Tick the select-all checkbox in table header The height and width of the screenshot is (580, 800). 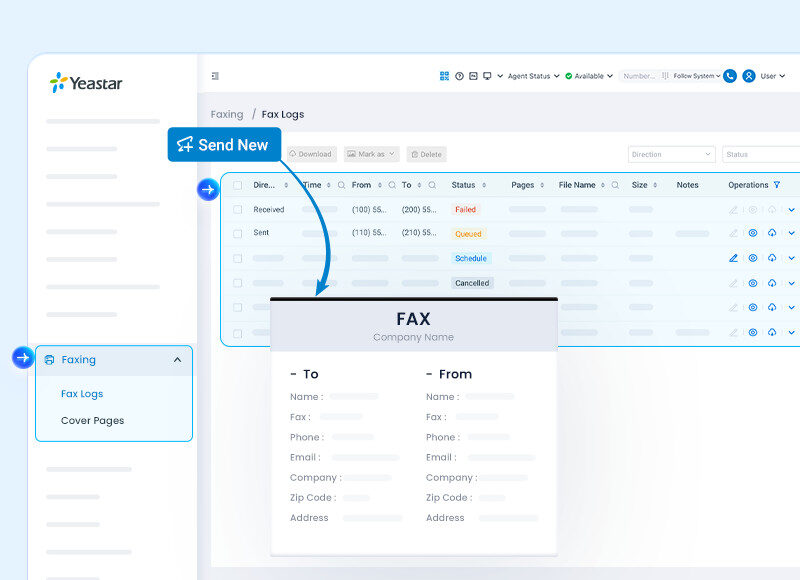pos(238,185)
